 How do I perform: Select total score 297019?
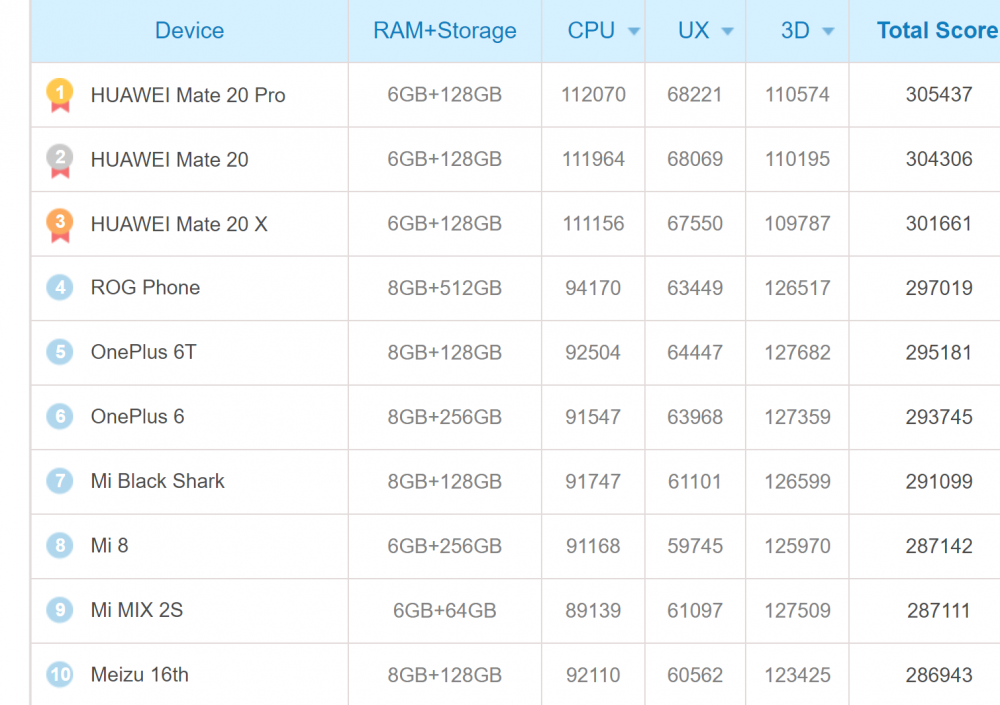[x=939, y=288]
